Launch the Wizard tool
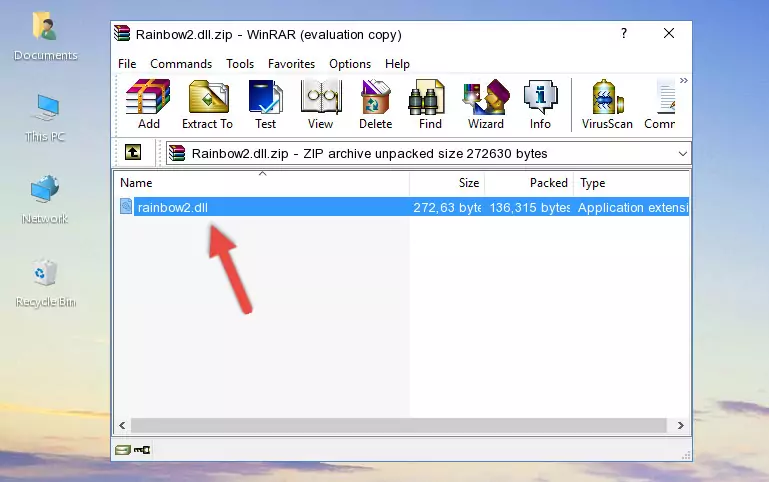The image size is (769, 482). point(486,104)
